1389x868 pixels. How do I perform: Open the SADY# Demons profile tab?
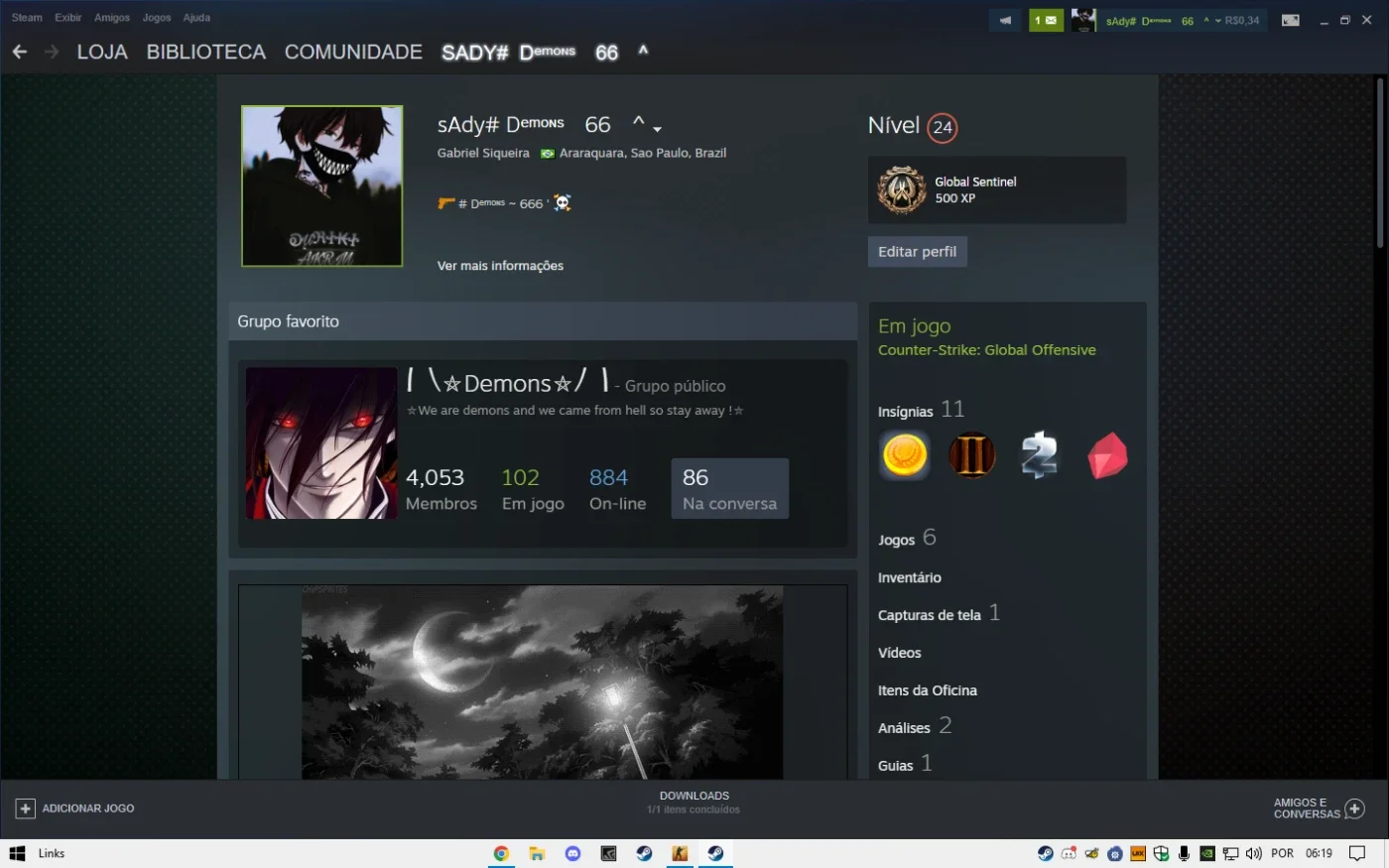click(x=545, y=52)
